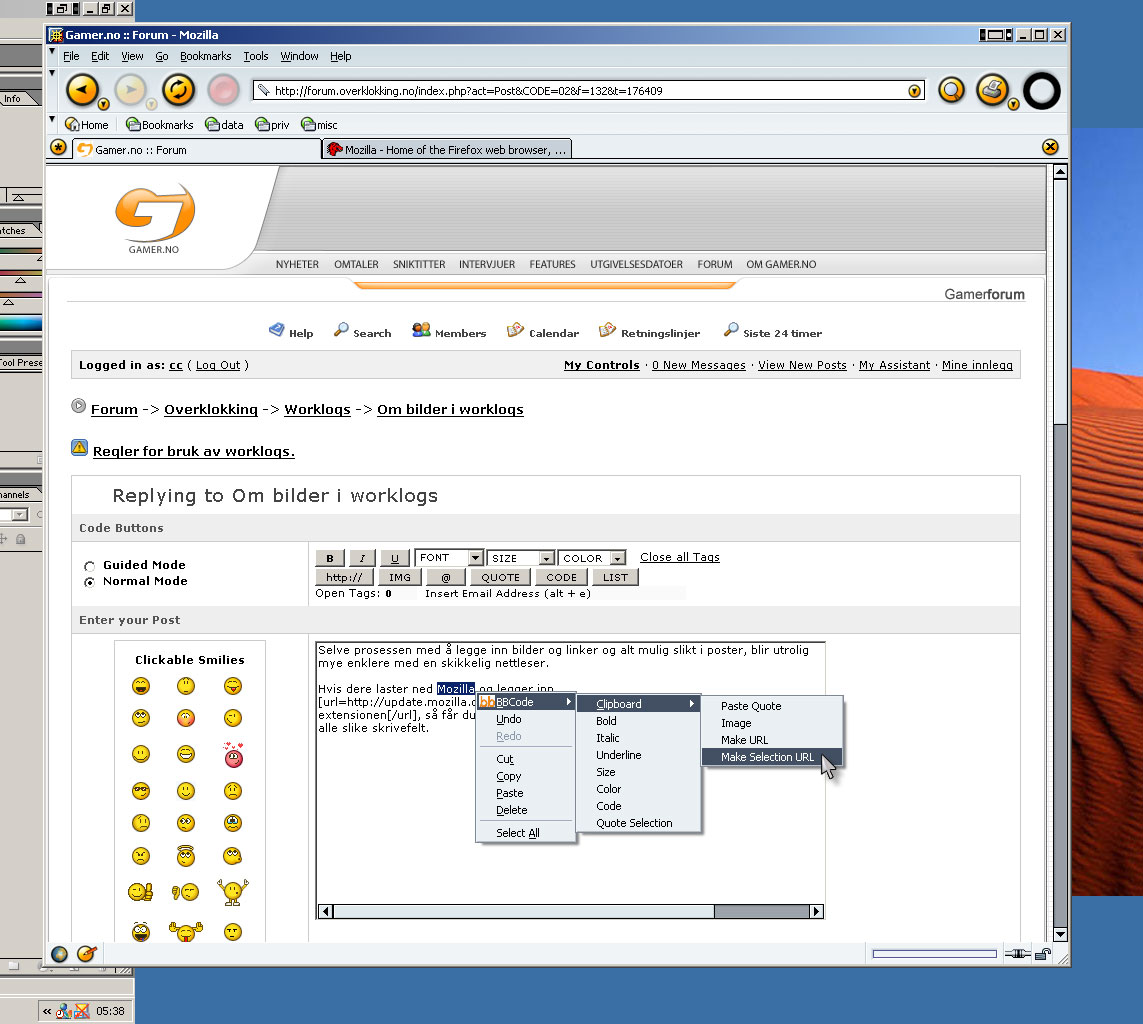Click the Print toolbar icon

992,90
